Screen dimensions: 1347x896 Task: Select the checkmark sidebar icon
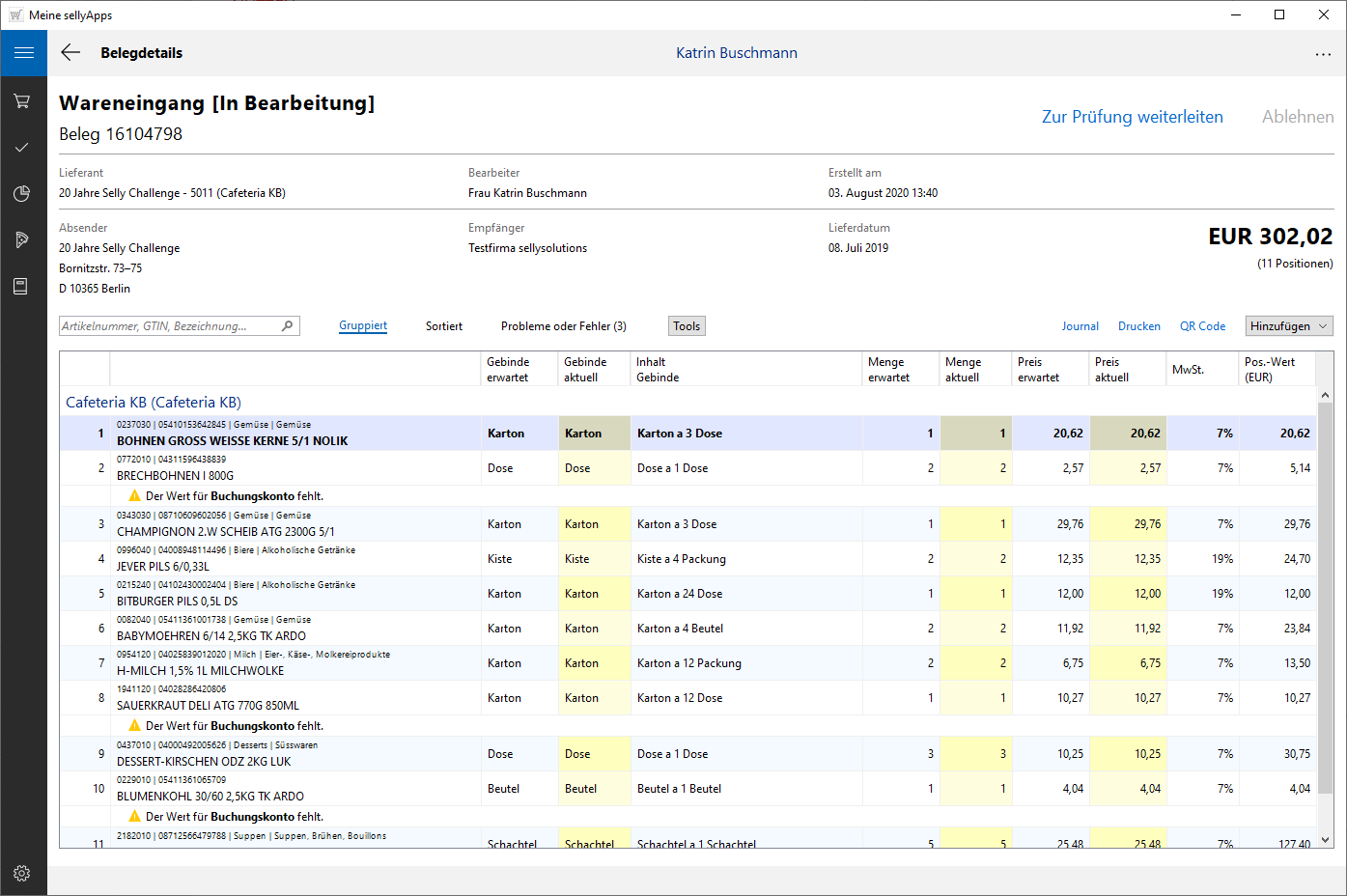[22, 148]
